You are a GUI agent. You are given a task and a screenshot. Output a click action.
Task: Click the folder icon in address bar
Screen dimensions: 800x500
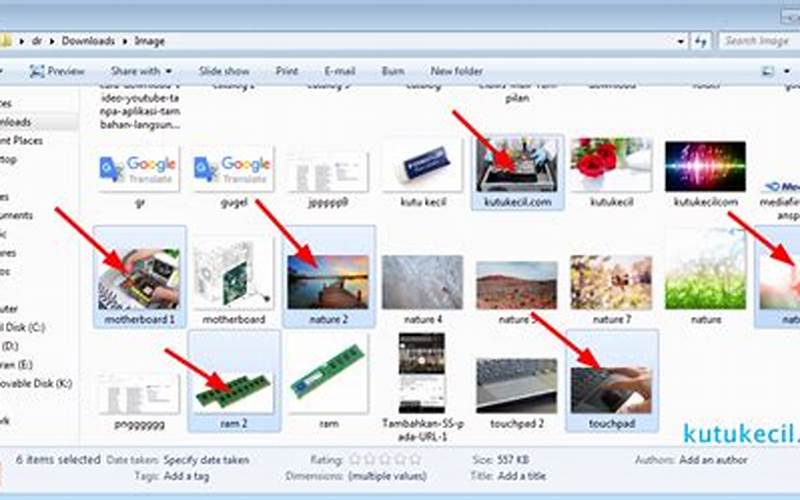coord(5,41)
